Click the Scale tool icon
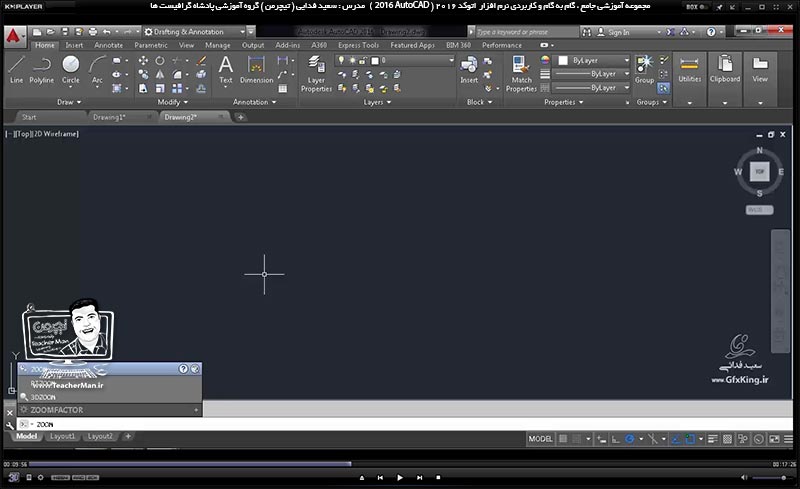The width and height of the screenshot is (800, 489). click(x=160, y=88)
